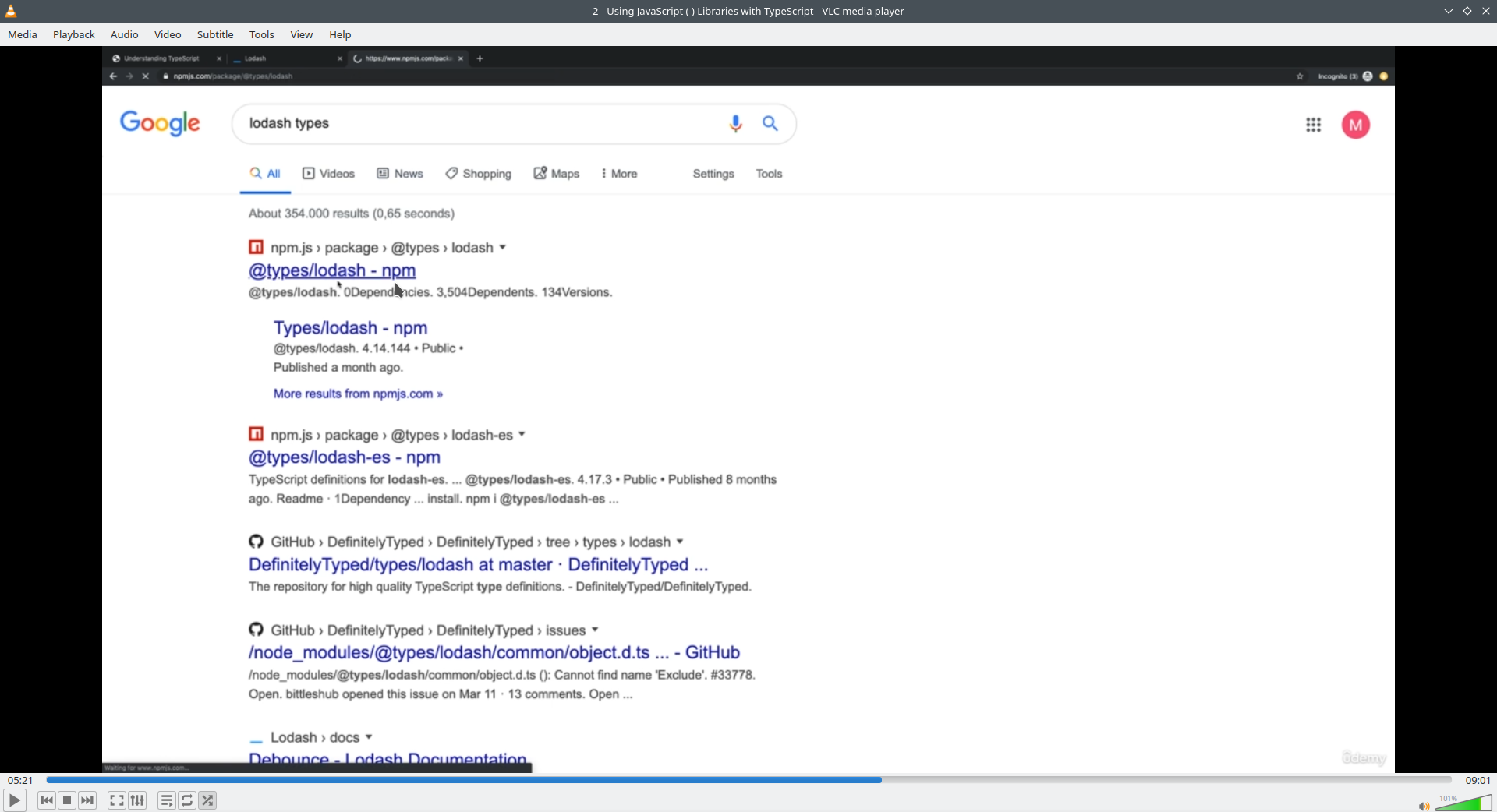The width and height of the screenshot is (1497, 812).
Task: Open the '@types/lodash-es - npm' result
Action: coord(345,457)
